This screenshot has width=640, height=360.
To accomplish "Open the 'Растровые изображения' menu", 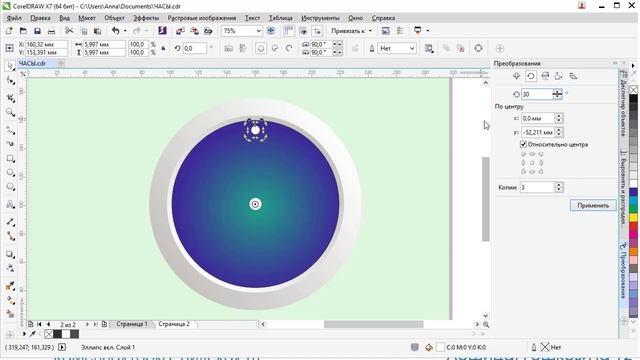I will [x=202, y=18].
